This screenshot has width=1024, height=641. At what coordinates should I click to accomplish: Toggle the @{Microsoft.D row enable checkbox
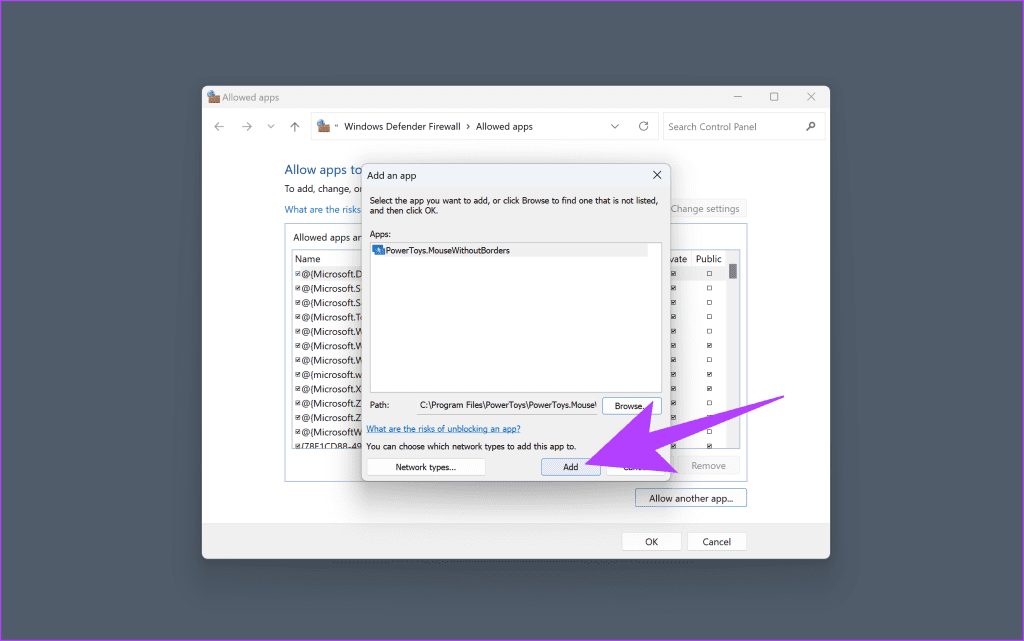pos(298,274)
